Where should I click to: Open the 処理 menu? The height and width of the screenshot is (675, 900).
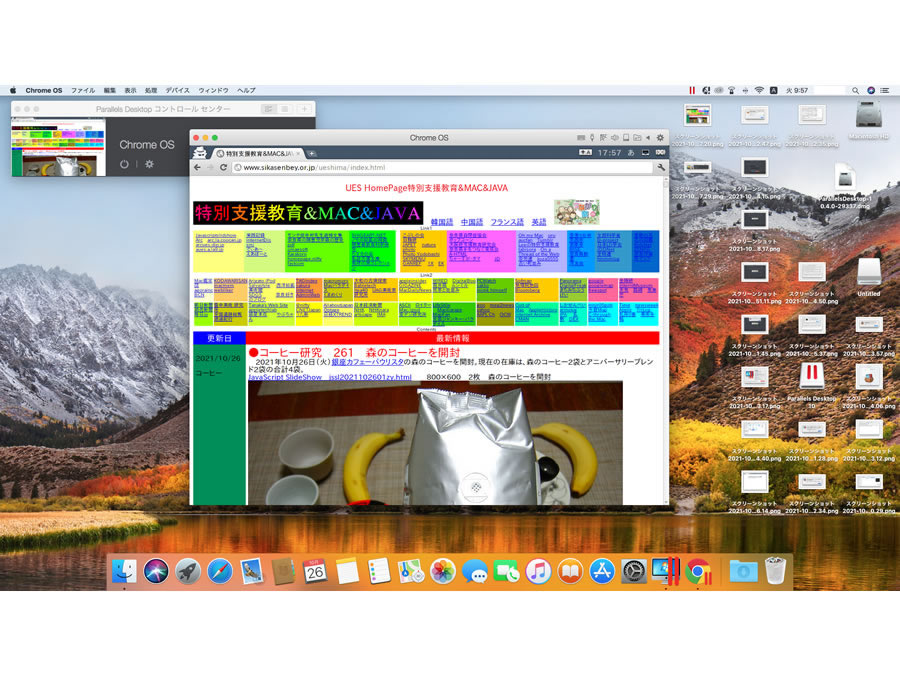pos(151,90)
